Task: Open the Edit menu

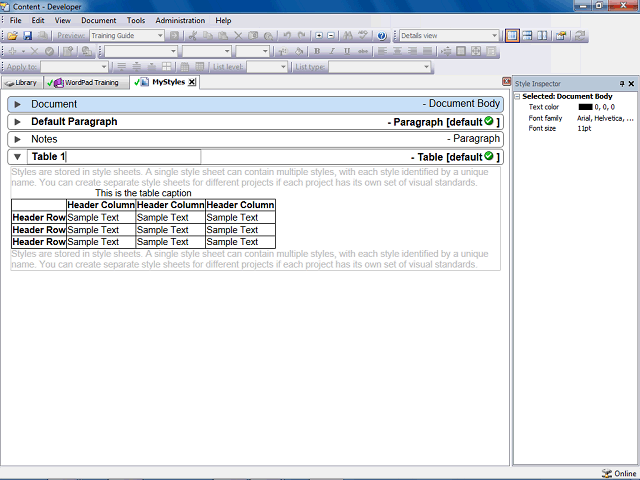Action: (x=38, y=20)
